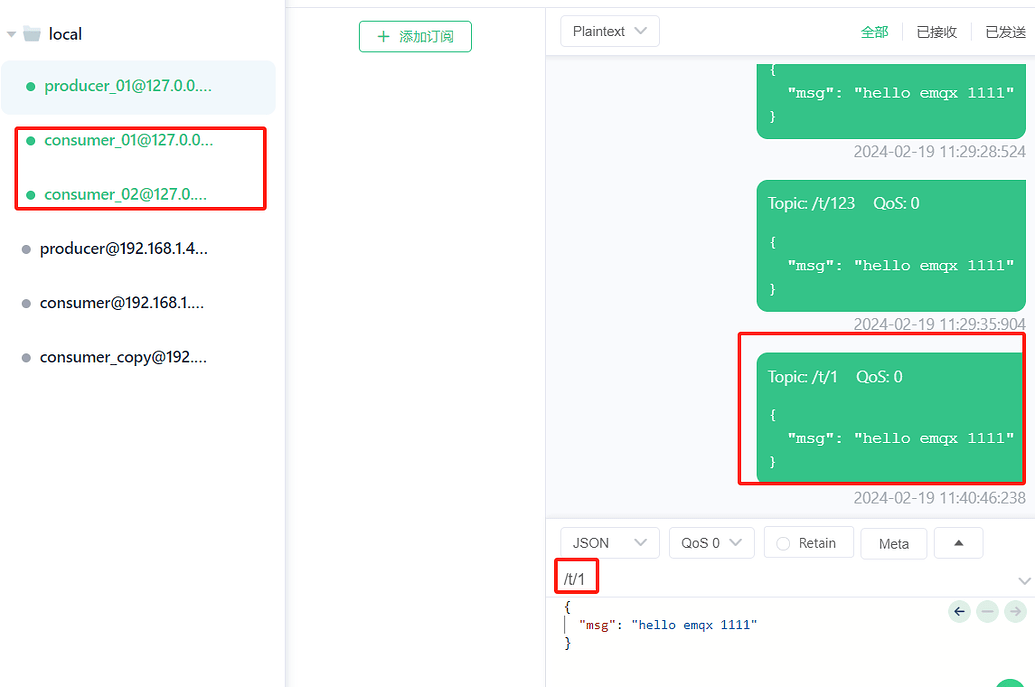Click the previous payload history arrow

pos(960,611)
